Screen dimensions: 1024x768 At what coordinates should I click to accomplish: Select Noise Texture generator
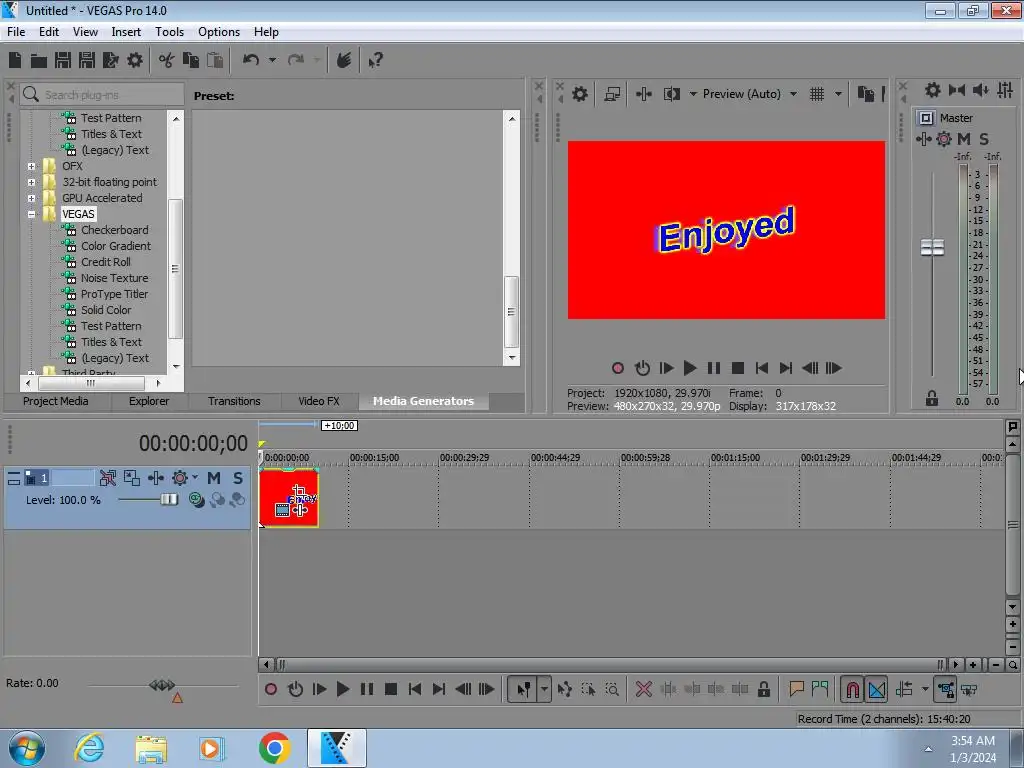pos(114,278)
